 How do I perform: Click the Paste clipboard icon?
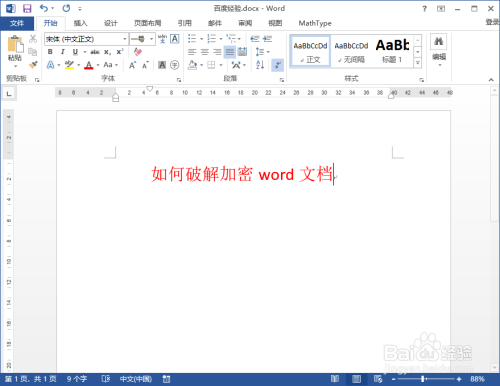pos(15,44)
